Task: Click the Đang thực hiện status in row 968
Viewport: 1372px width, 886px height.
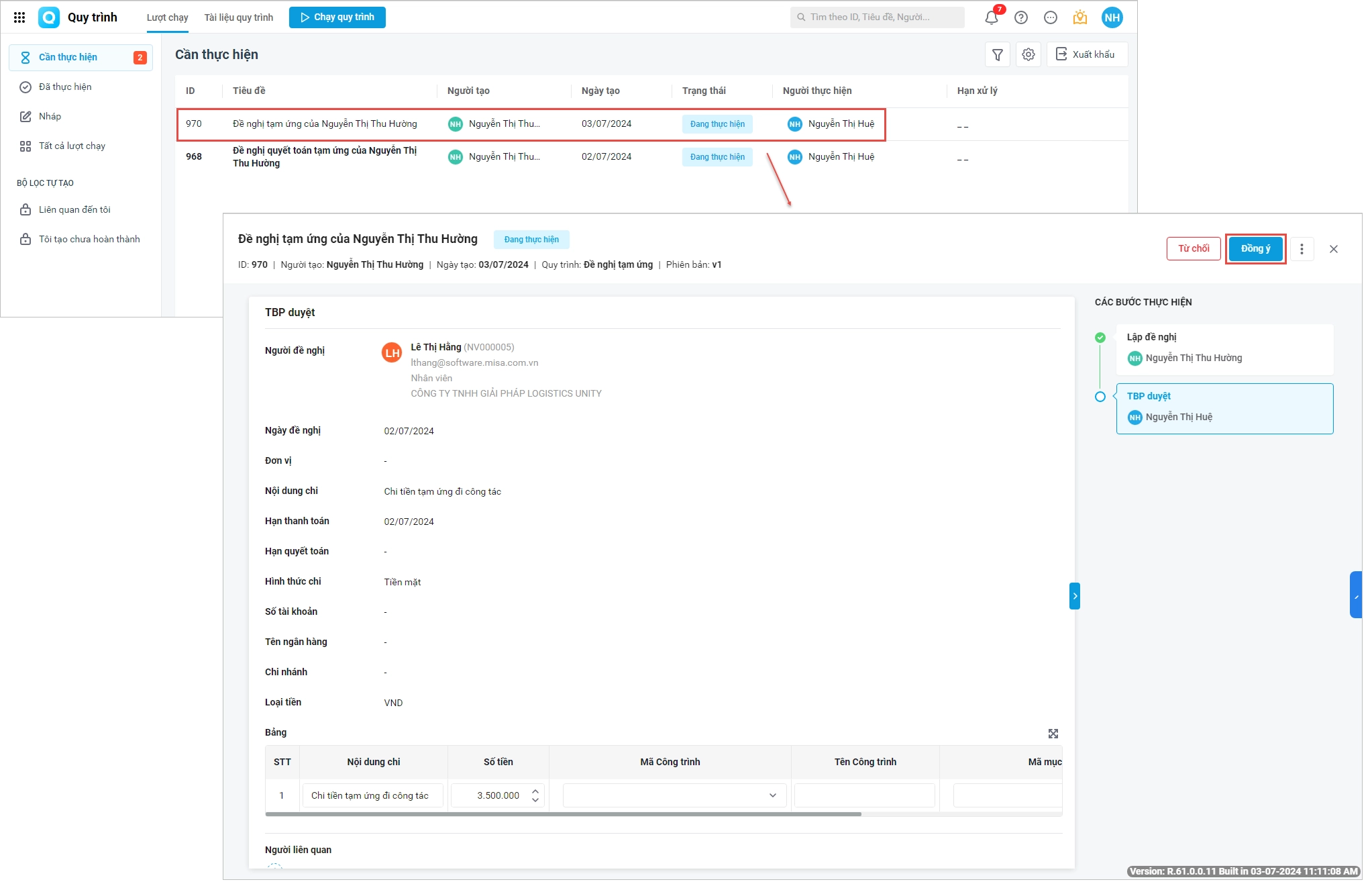Action: coord(717,157)
